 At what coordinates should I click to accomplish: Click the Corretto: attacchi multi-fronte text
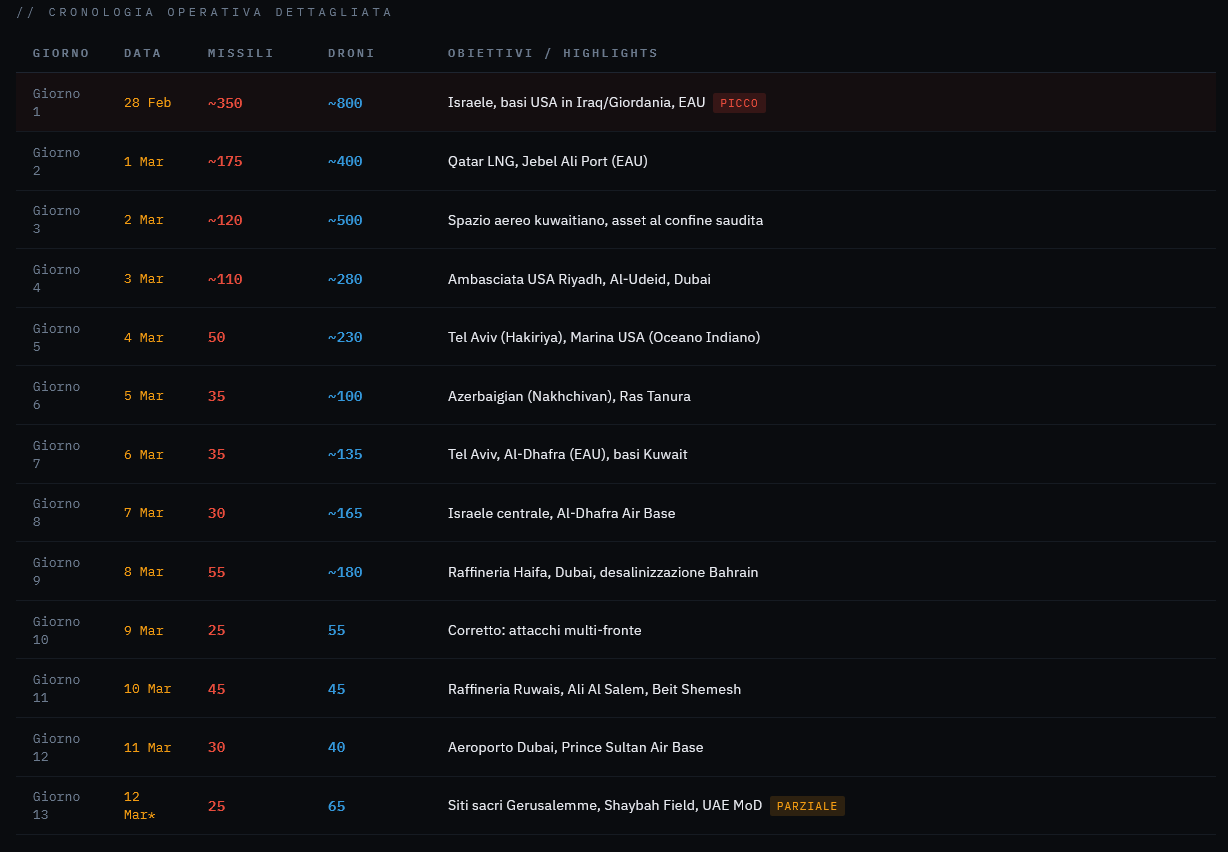[544, 630]
